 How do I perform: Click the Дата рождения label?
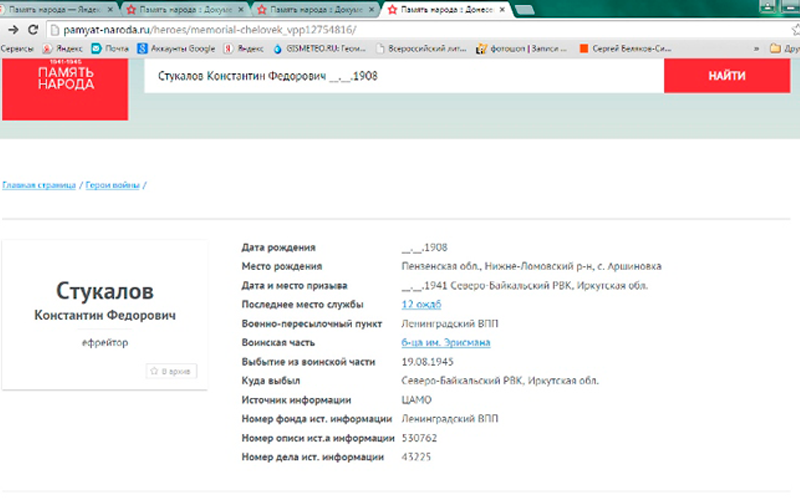point(279,247)
